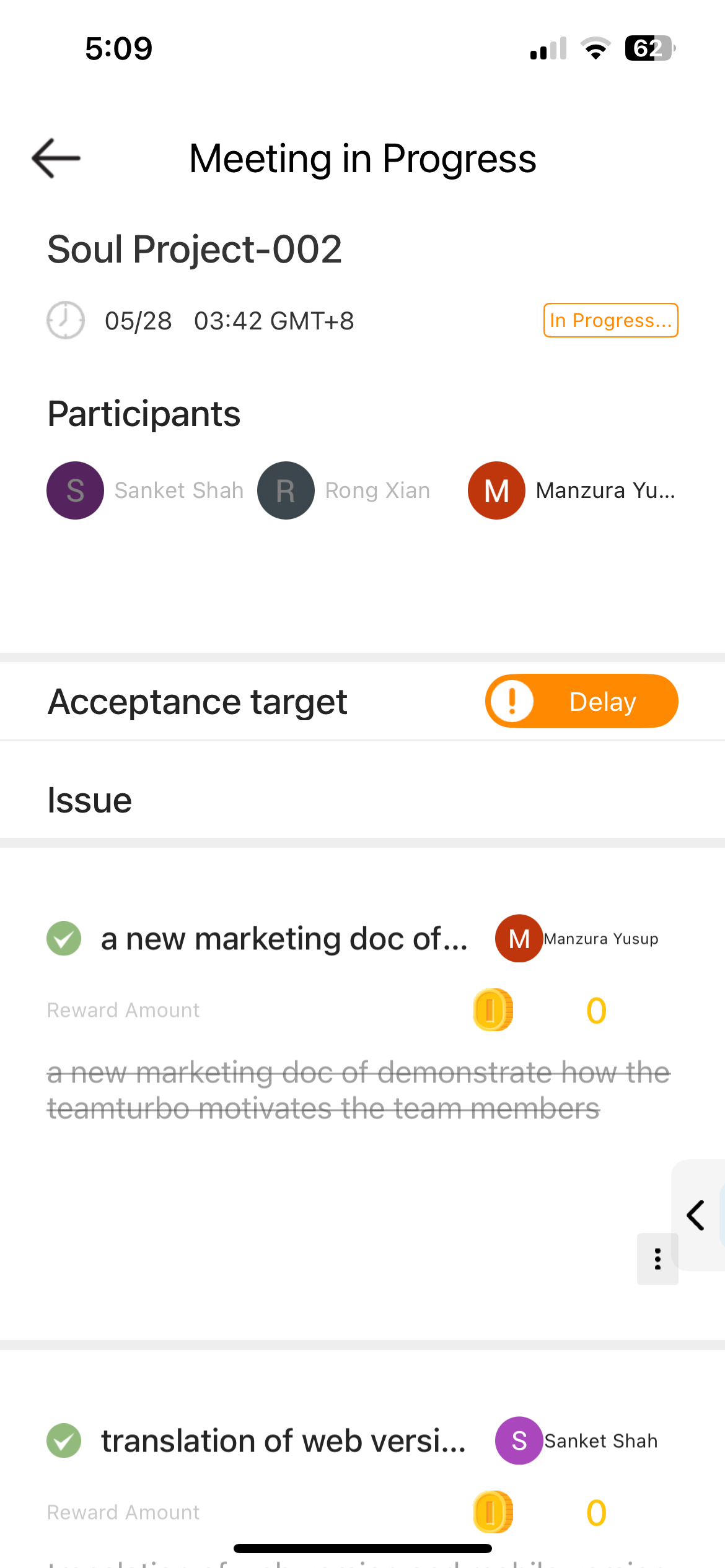Image resolution: width=725 pixels, height=1568 pixels.
Task: Tap the coin icon on translation issue
Action: (x=493, y=1512)
